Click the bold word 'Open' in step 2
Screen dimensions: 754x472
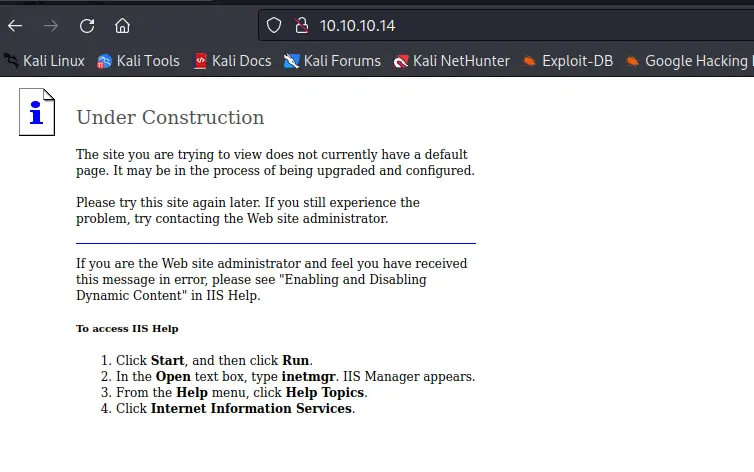(173, 376)
